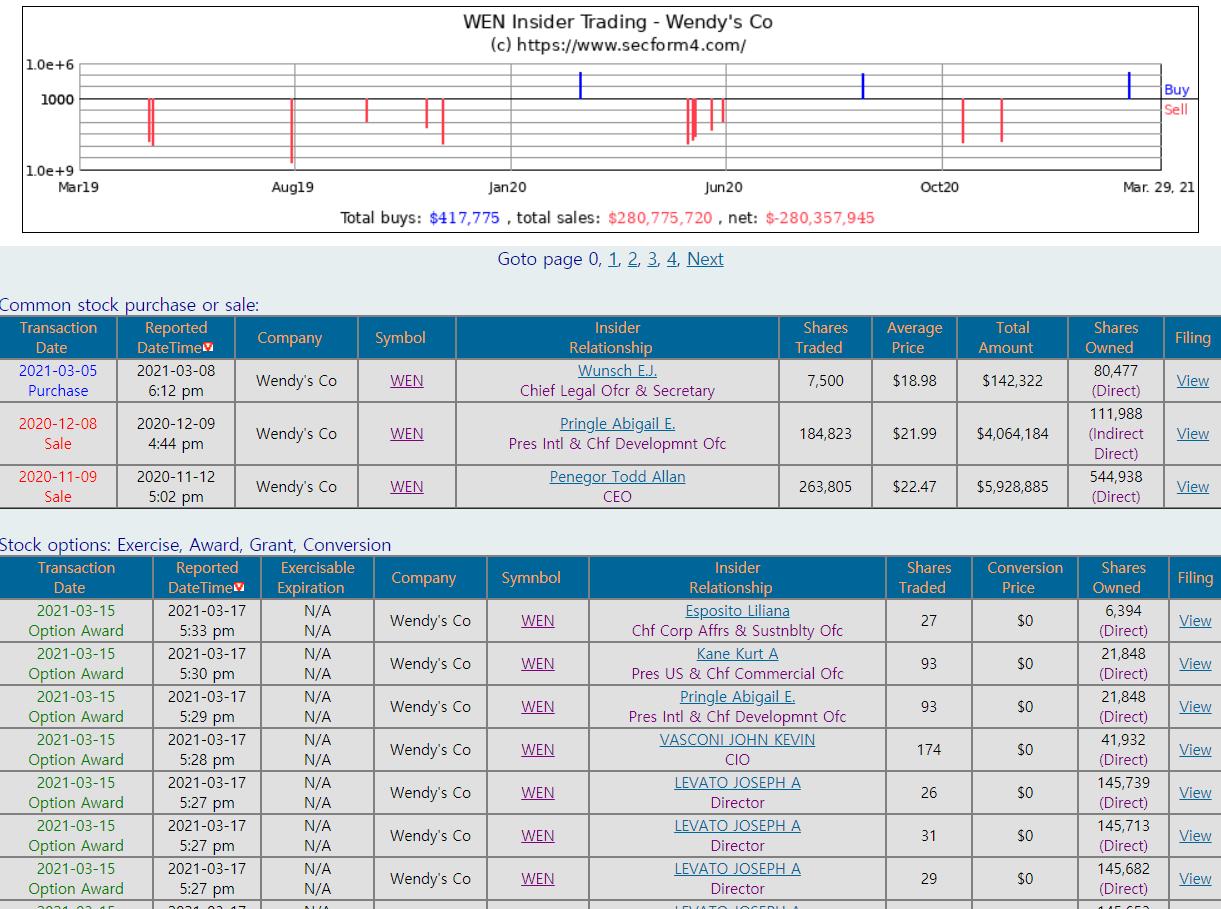Click the Exercisable Expiration column header
The height and width of the screenshot is (909, 1221).
(x=317, y=578)
